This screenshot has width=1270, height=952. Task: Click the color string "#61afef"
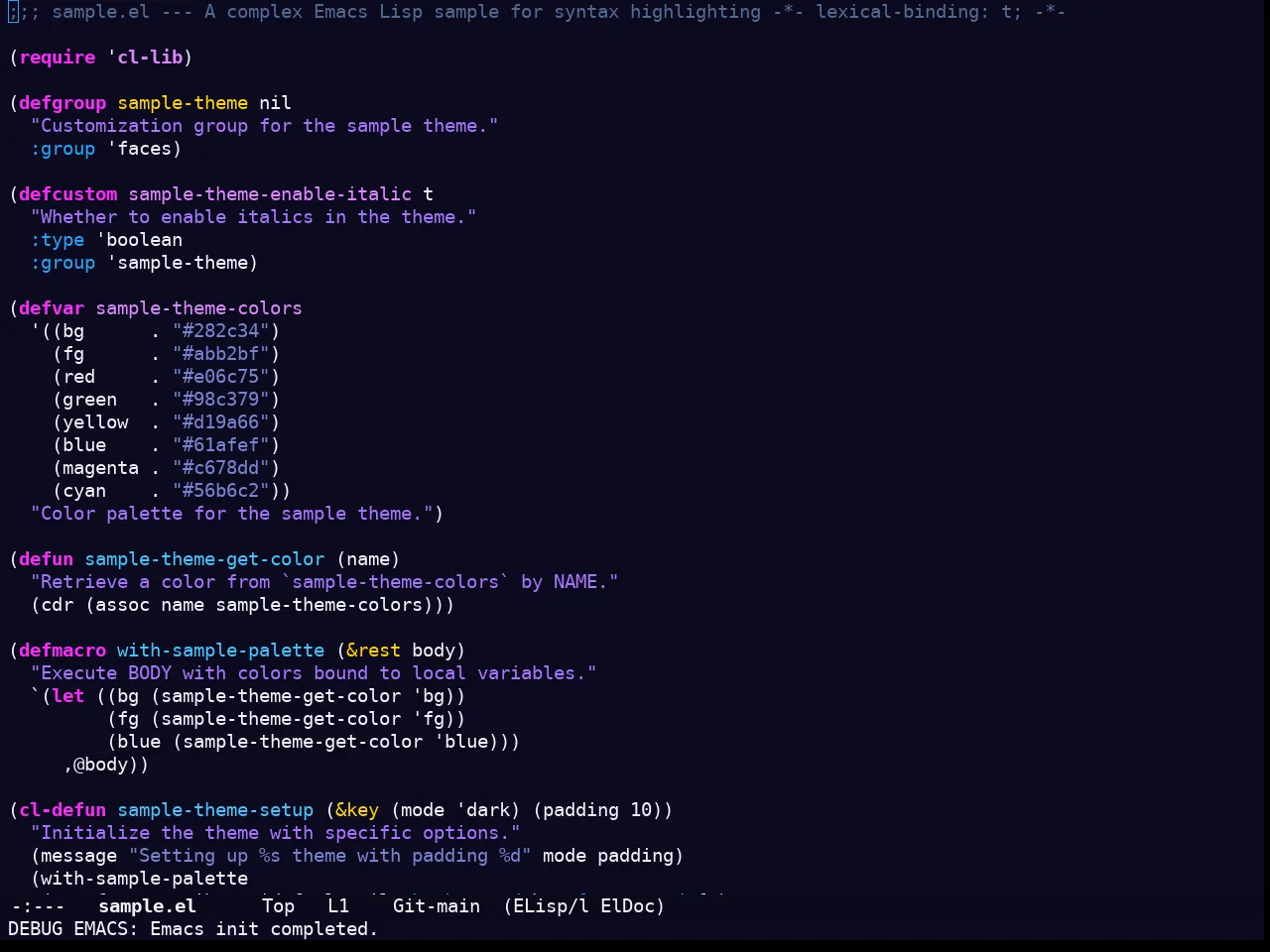point(221,445)
